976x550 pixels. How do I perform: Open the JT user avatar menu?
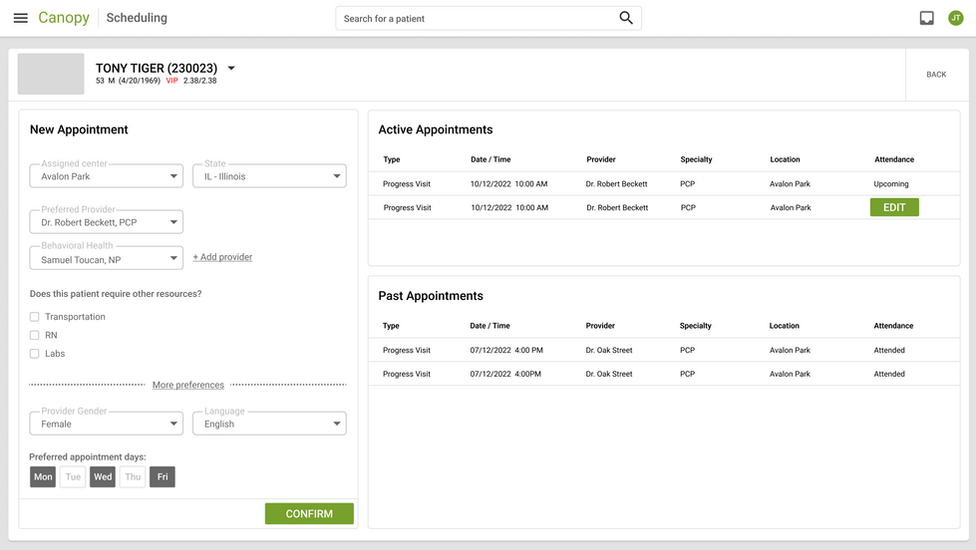[956, 18]
